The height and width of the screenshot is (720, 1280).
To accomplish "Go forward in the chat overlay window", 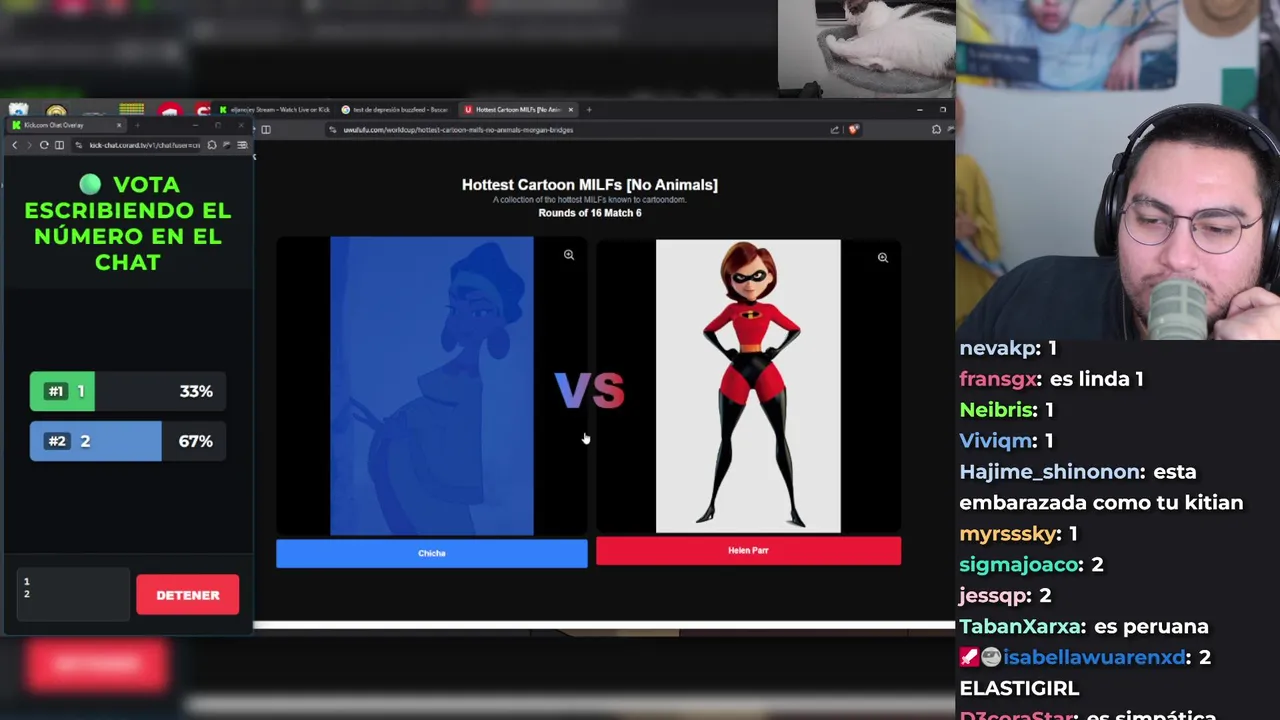I will (29, 145).
